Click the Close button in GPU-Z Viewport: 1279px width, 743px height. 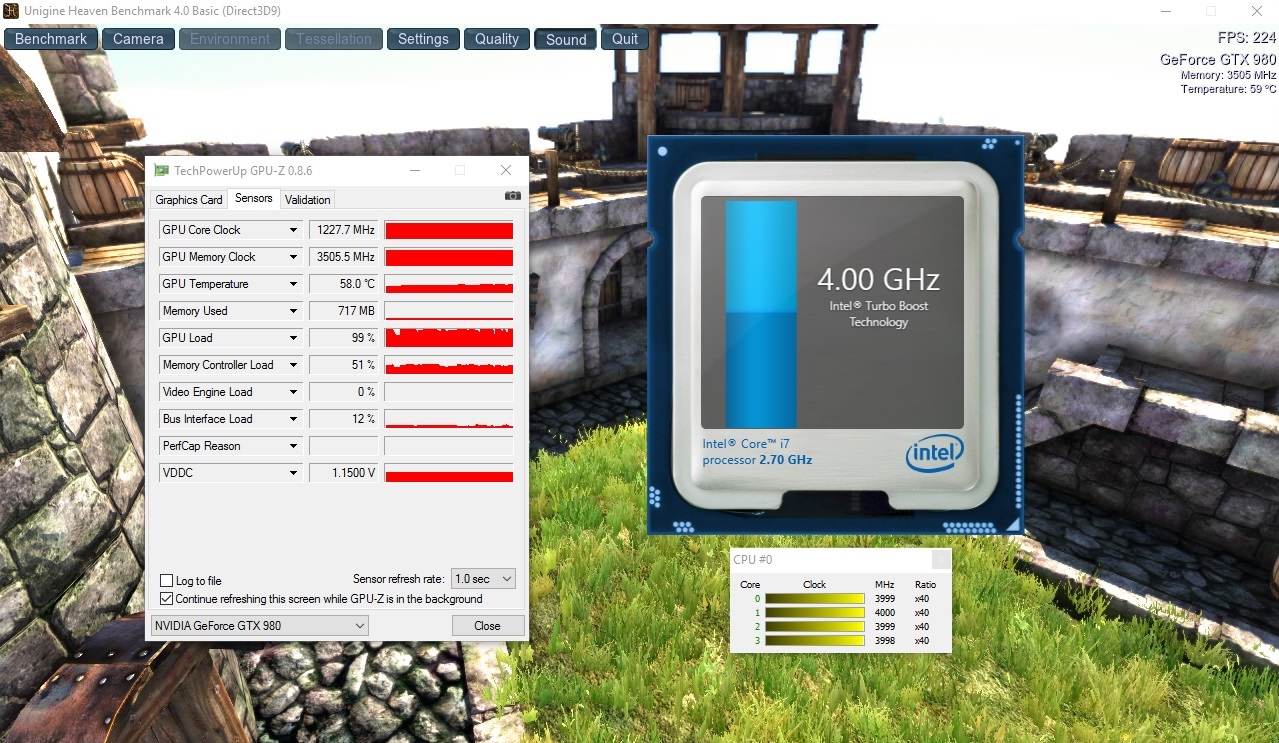488,626
